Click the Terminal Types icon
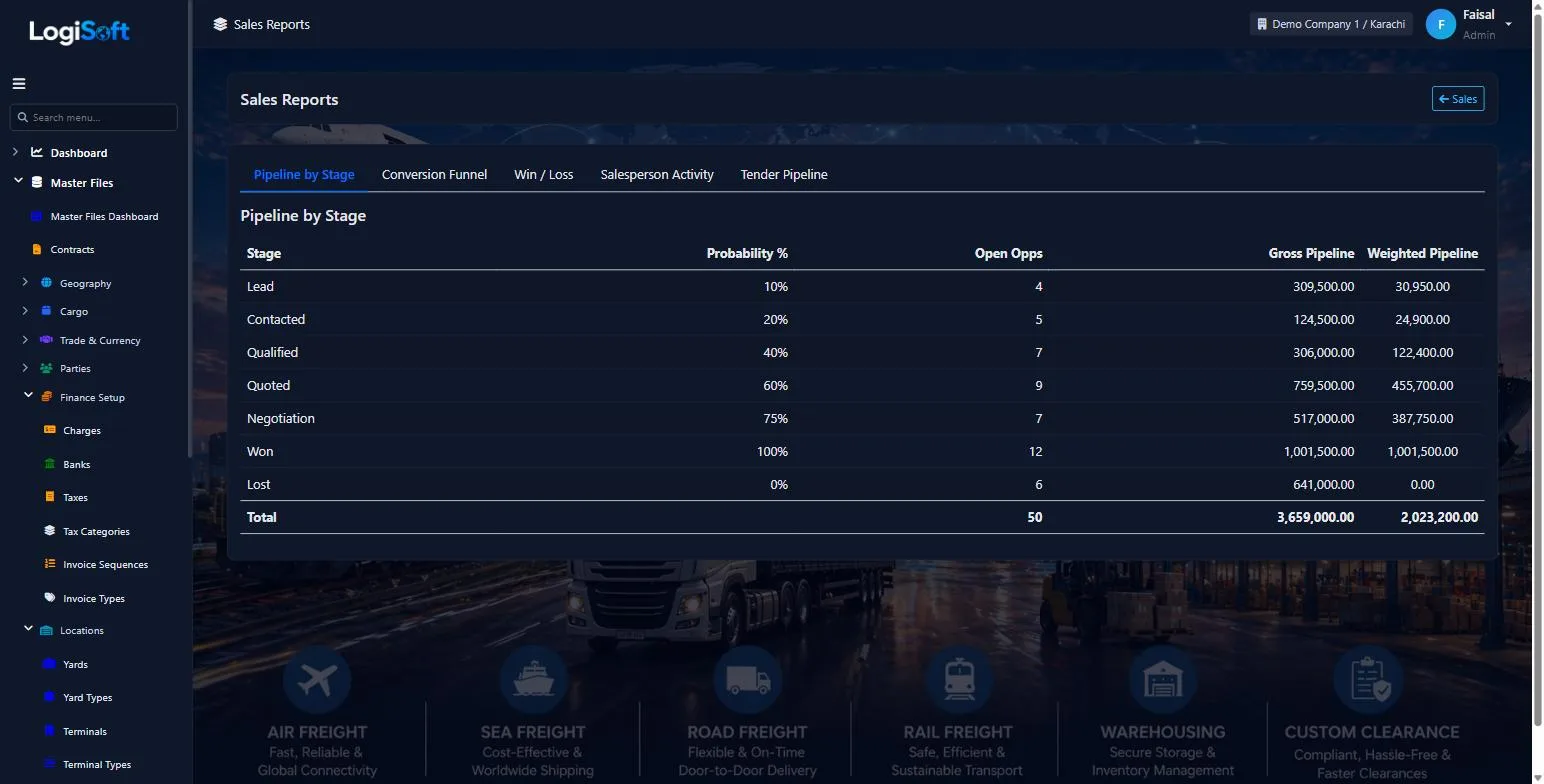The height and width of the screenshot is (784, 1544). pos(50,764)
